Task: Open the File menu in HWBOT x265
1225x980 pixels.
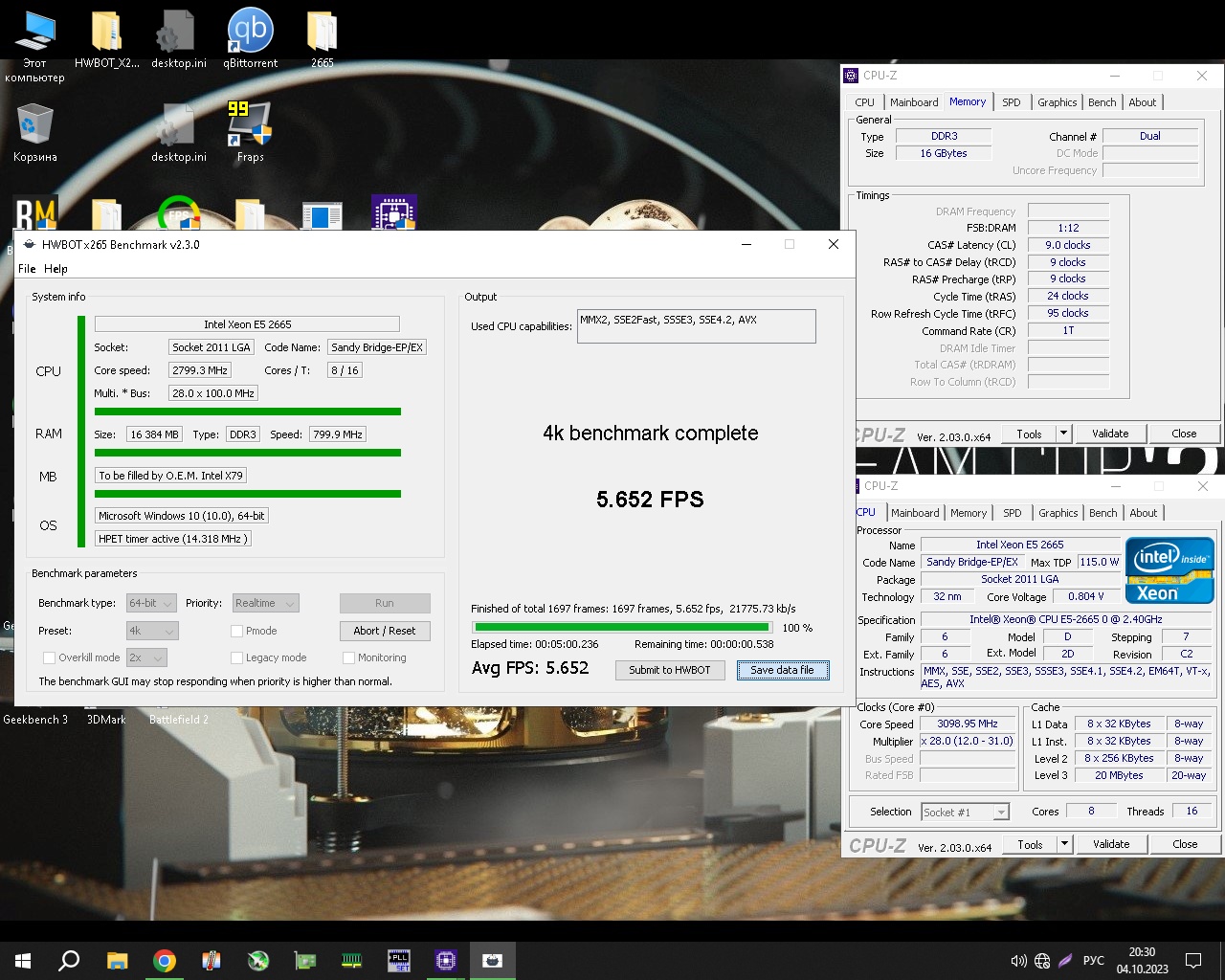Action: pyautogui.click(x=27, y=269)
